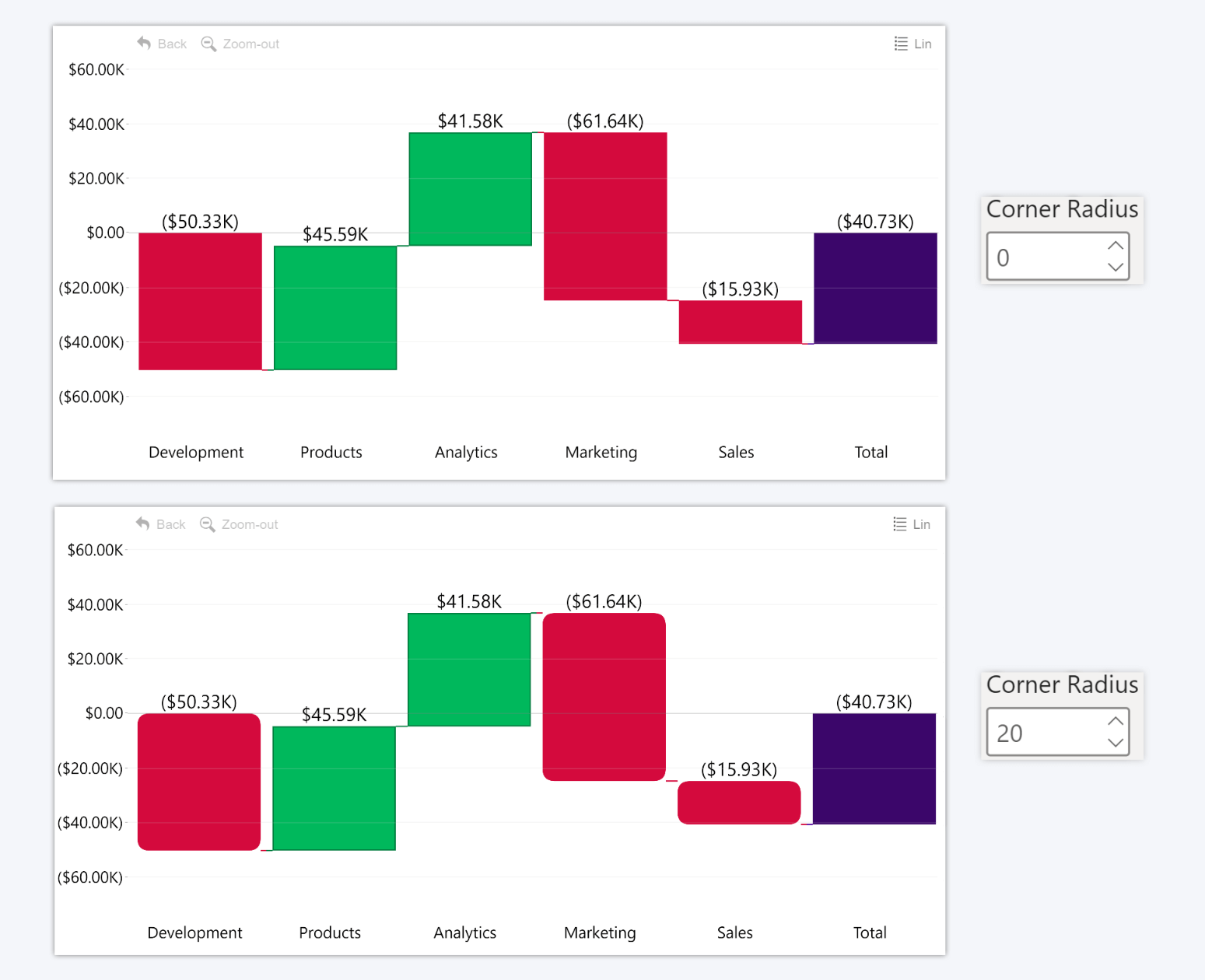This screenshot has width=1205, height=980.
Task: Decrease the lower Corner Radius with its down arrow
Action: (x=1115, y=744)
